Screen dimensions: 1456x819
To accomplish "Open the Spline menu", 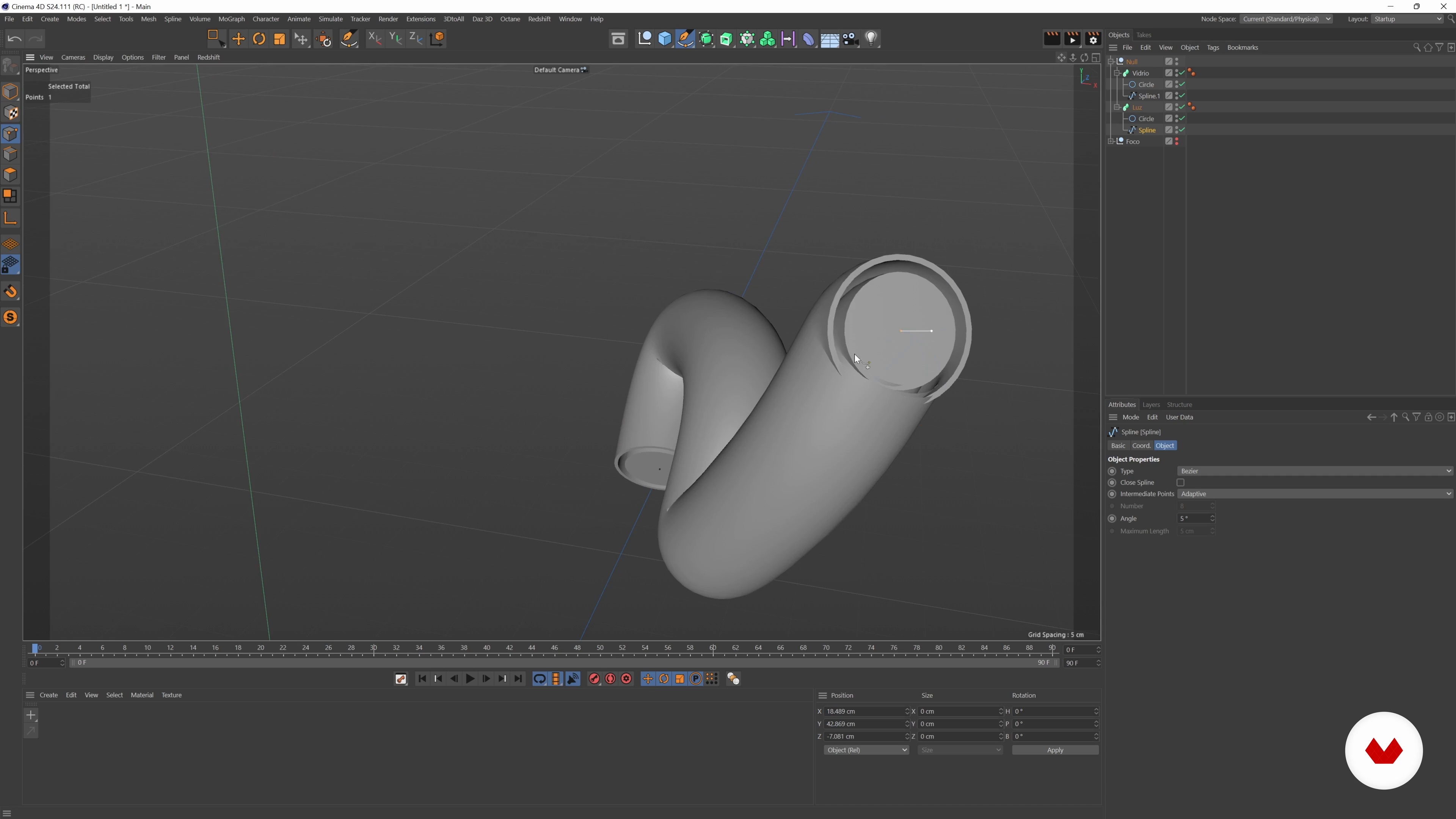I will pyautogui.click(x=173, y=19).
